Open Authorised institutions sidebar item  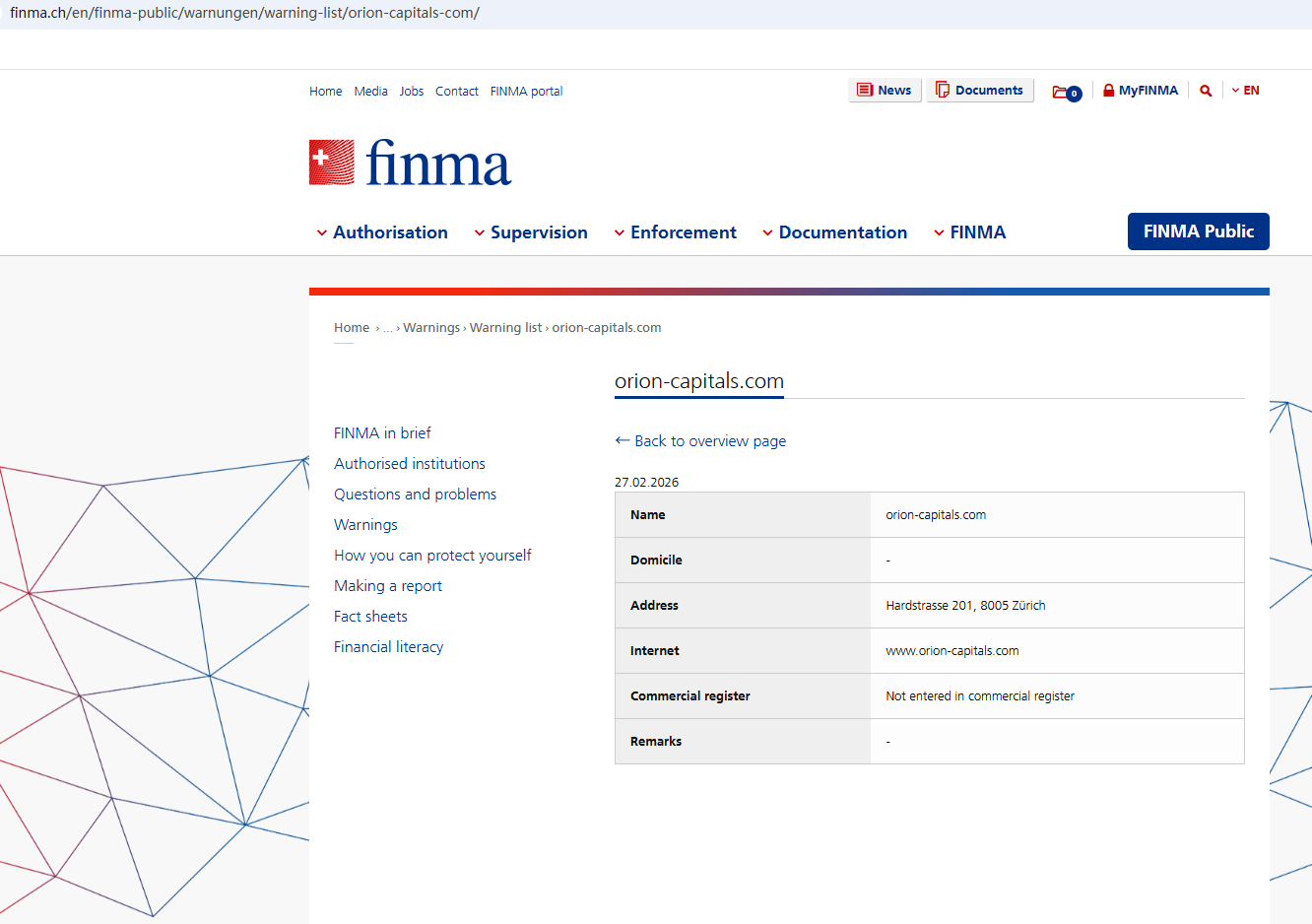(410, 464)
